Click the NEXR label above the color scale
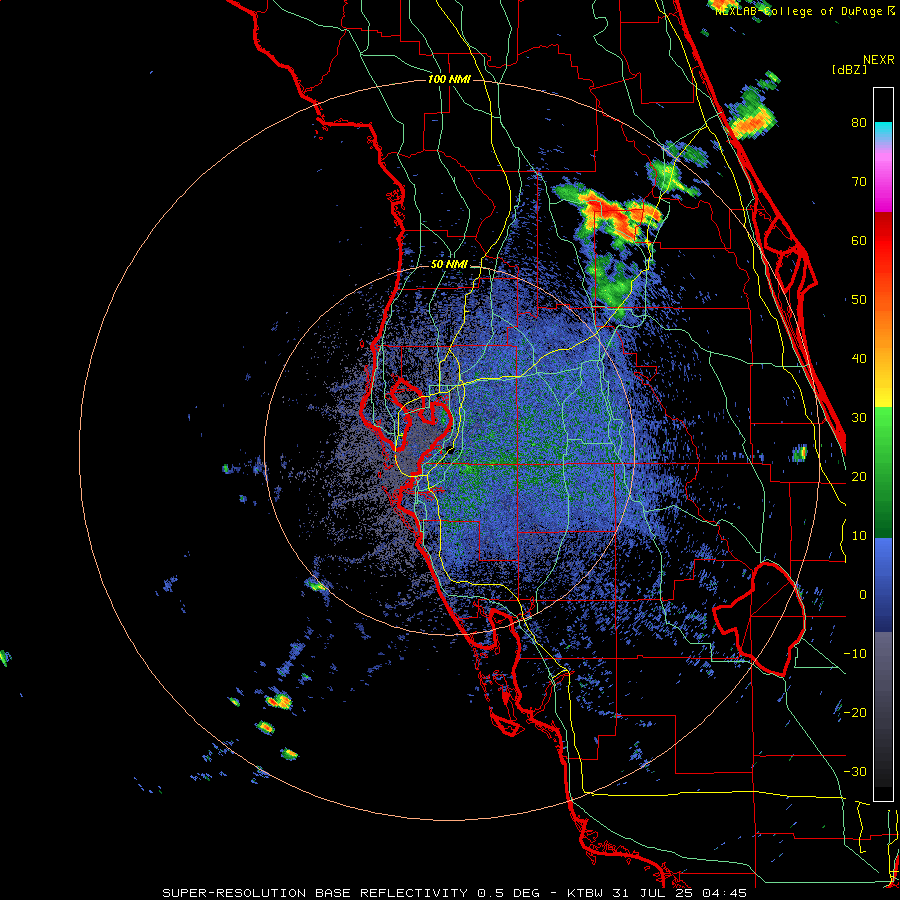 [x=879, y=60]
